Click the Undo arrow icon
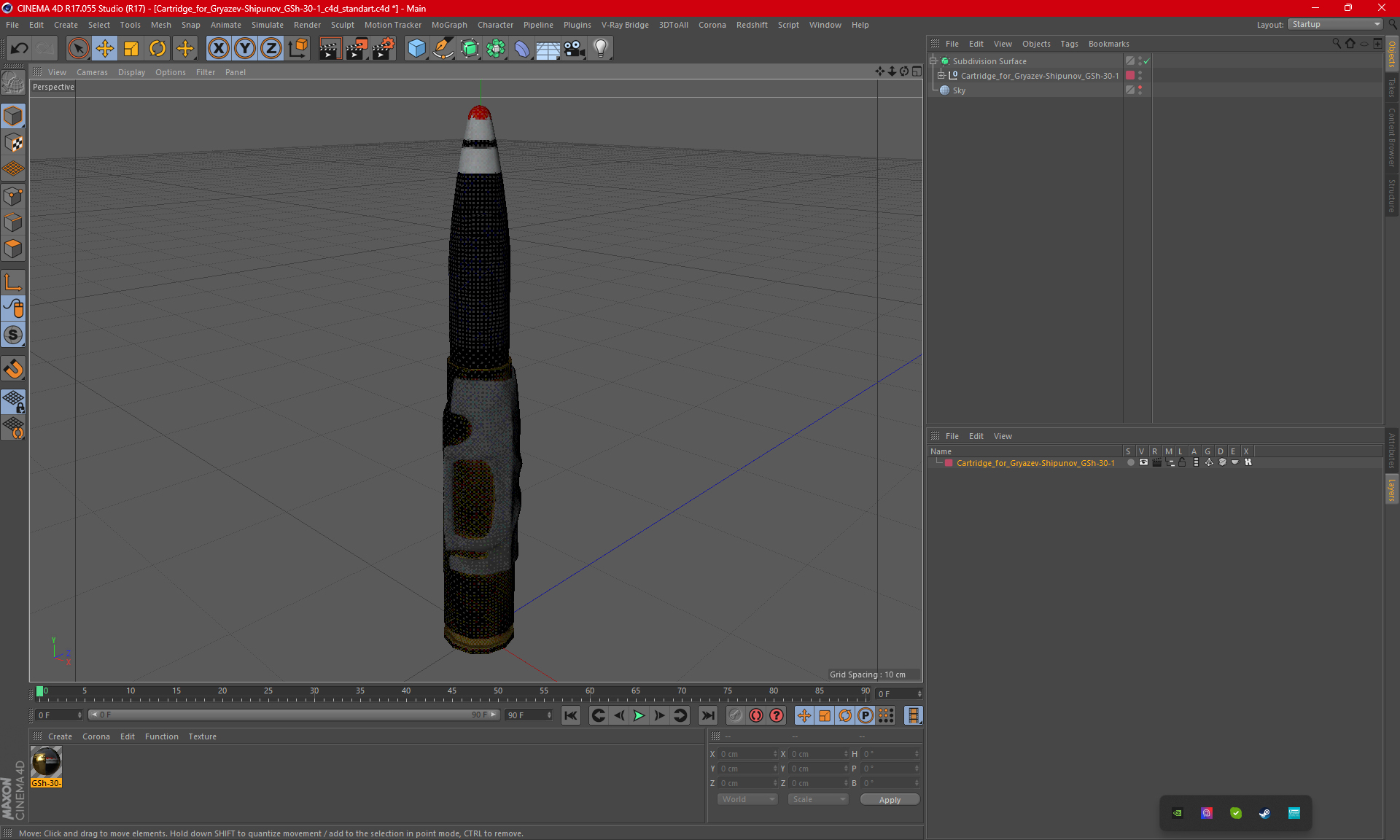 [x=19, y=48]
